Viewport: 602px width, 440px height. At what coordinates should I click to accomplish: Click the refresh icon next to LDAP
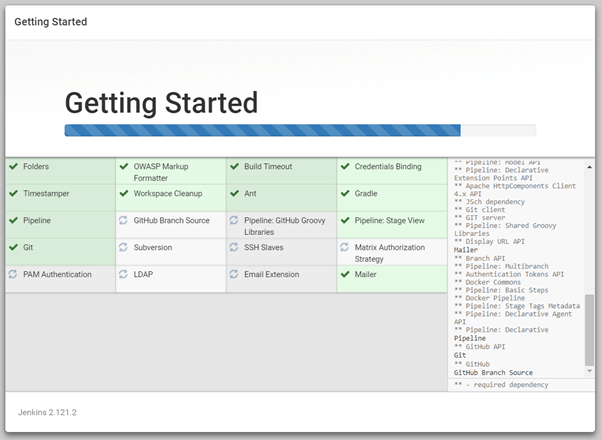(123, 274)
